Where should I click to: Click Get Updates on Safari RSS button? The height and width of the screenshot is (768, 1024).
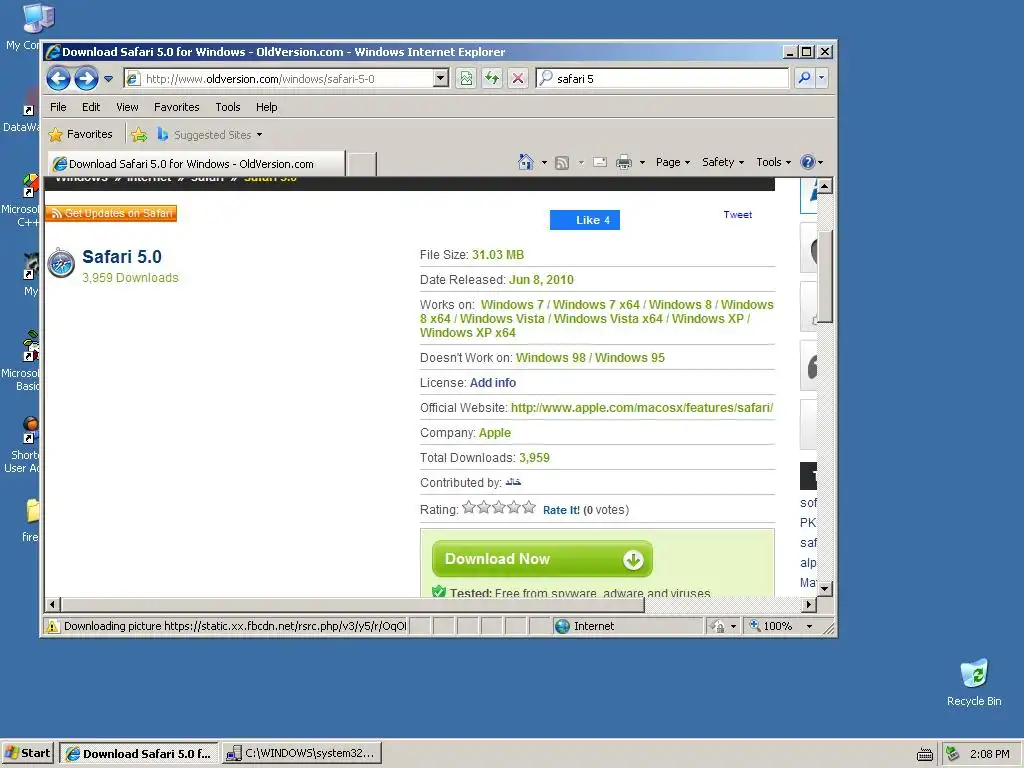point(111,214)
